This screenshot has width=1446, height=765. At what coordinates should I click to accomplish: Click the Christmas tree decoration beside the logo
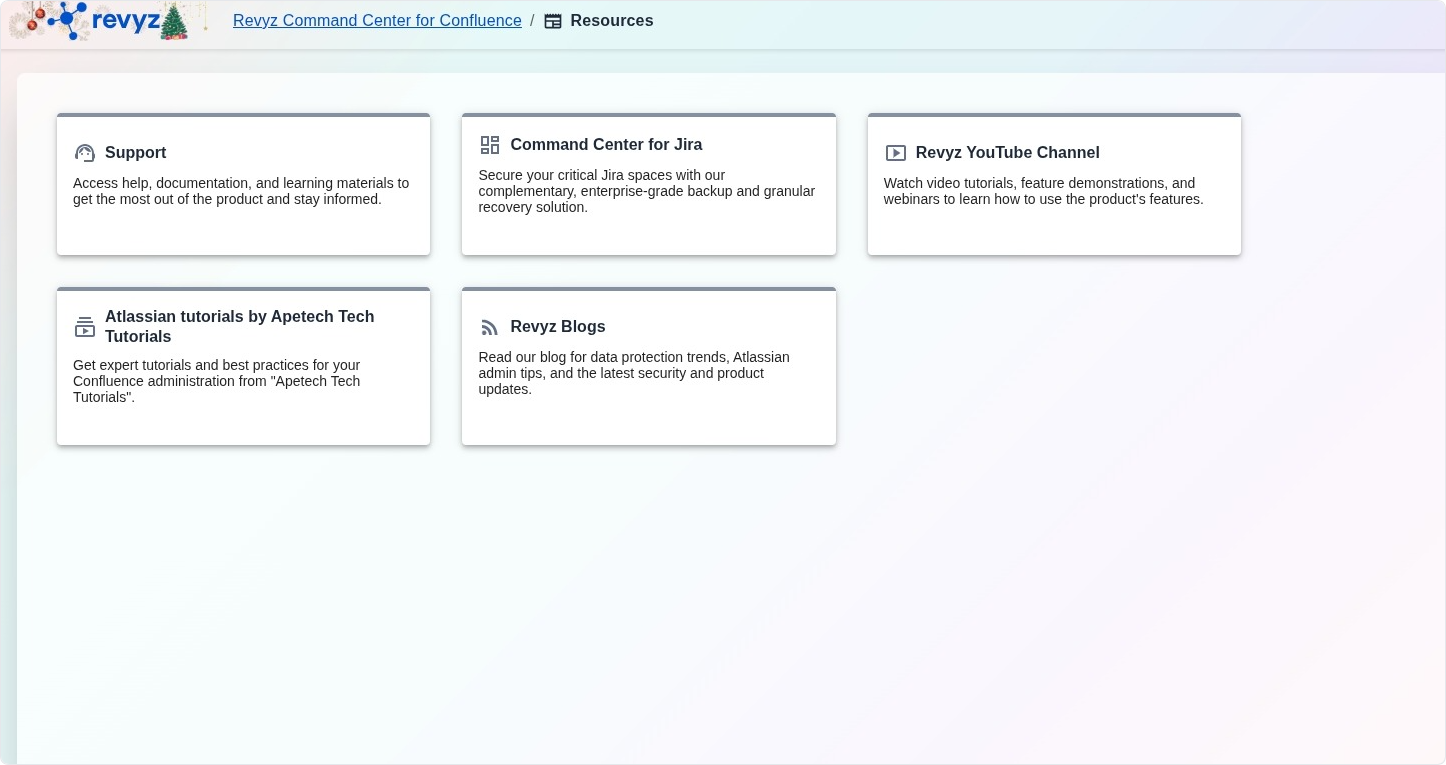(174, 22)
